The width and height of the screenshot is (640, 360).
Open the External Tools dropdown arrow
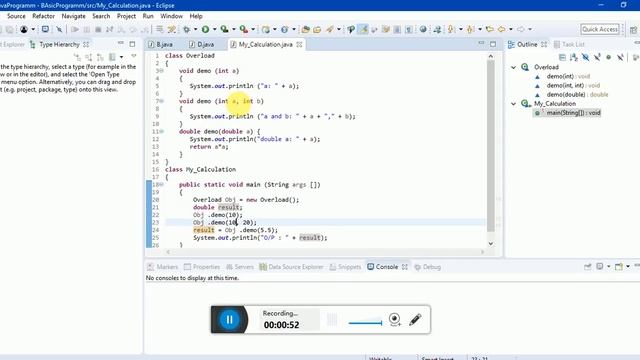point(253,29)
